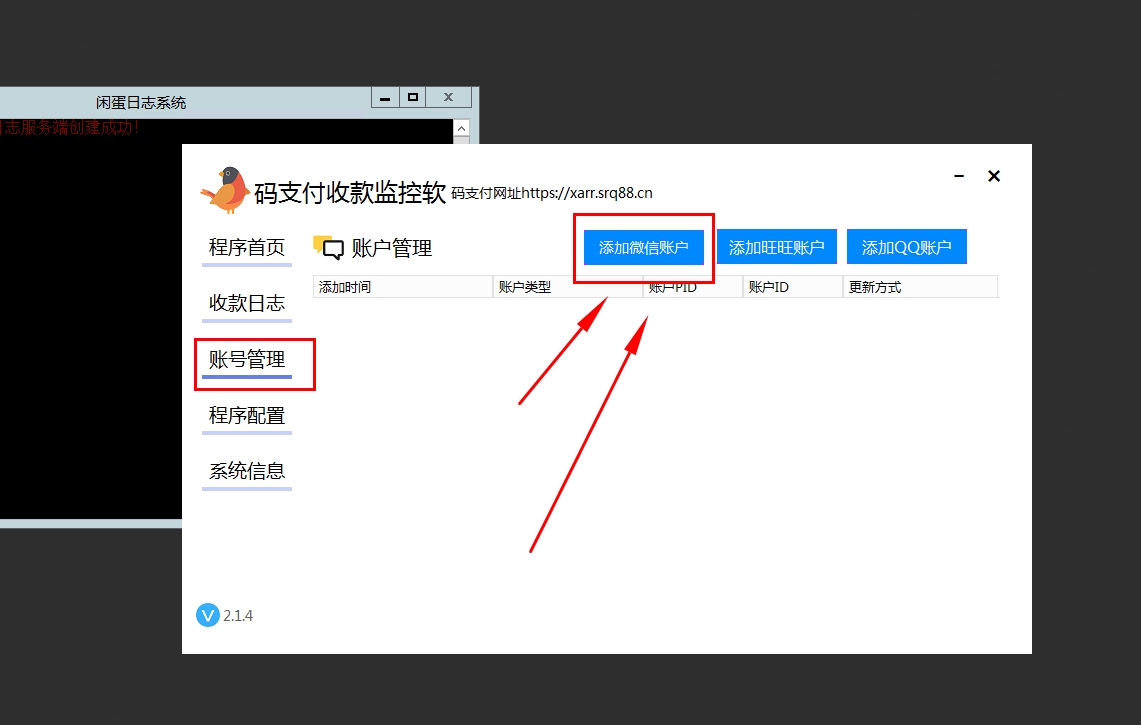Click the blue V version icon
Image resolution: width=1141 pixels, height=725 pixels.
207,615
